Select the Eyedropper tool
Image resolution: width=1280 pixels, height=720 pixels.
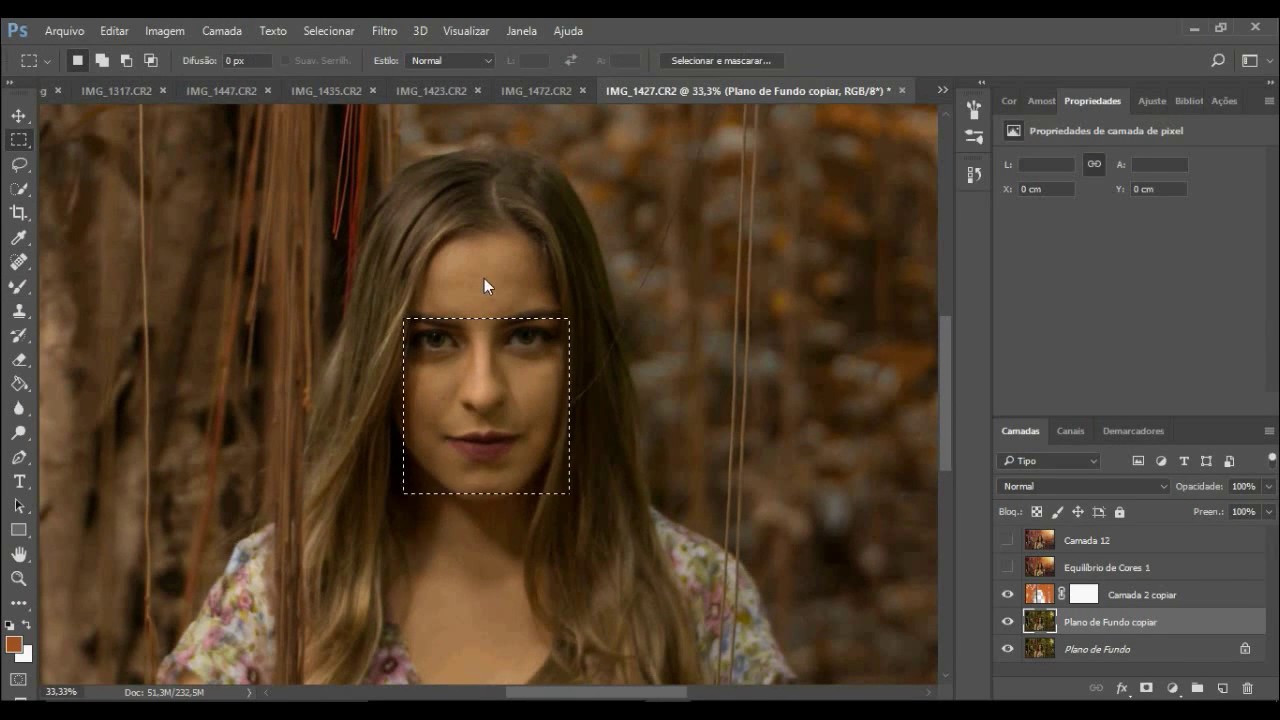(x=19, y=238)
